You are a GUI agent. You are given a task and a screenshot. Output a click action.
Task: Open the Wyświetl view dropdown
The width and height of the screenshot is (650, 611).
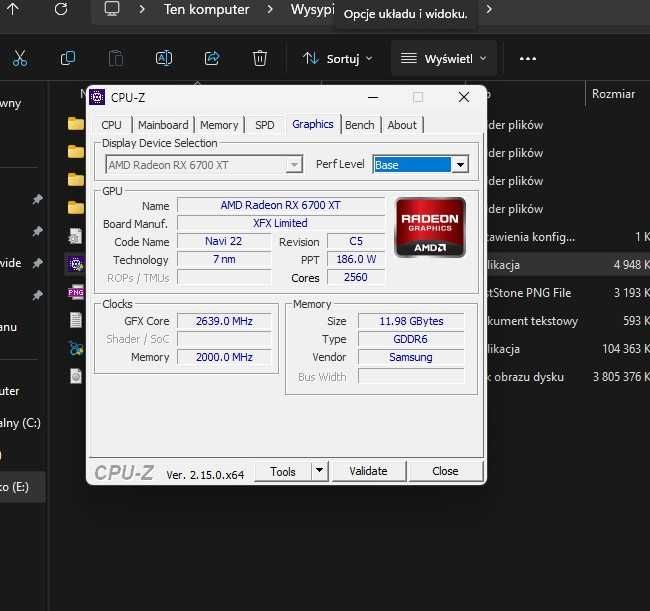tap(444, 59)
